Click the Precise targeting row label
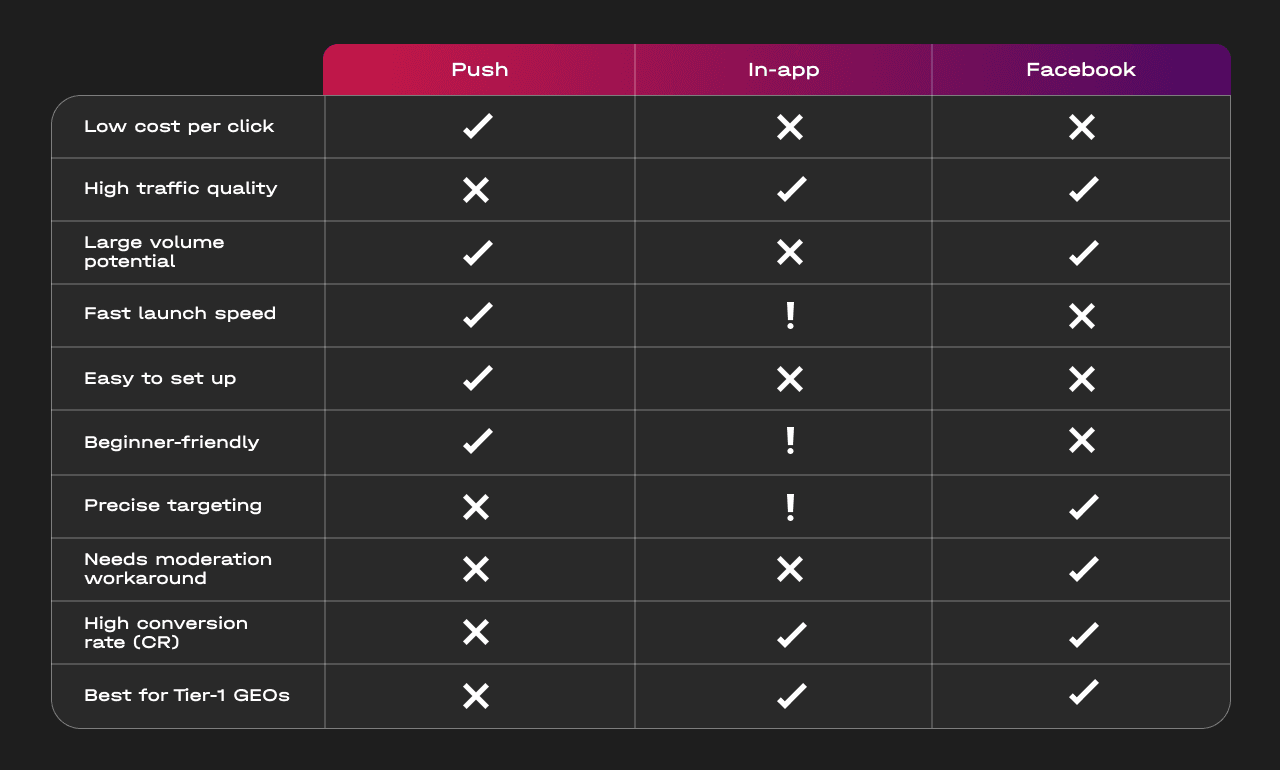Viewport: 1280px width, 770px height. pyautogui.click(x=173, y=506)
